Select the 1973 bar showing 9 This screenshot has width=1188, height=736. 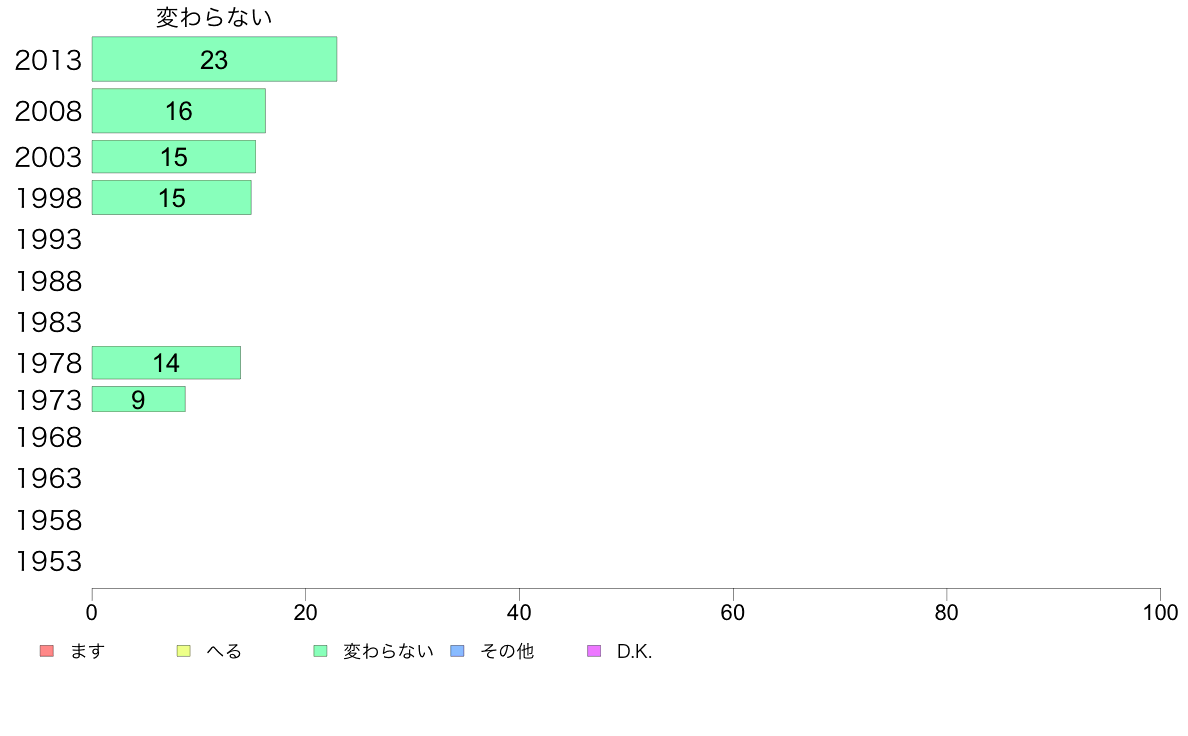point(139,399)
